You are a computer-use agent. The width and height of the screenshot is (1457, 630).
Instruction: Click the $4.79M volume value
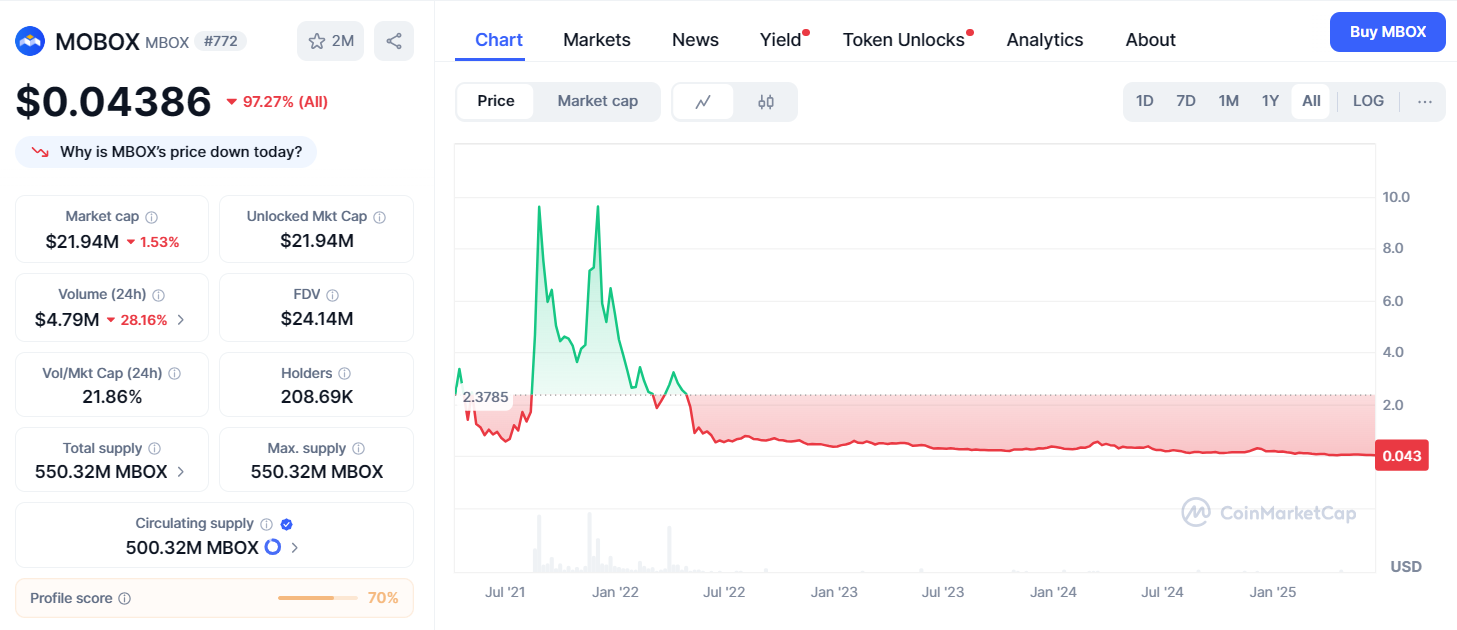pos(67,320)
